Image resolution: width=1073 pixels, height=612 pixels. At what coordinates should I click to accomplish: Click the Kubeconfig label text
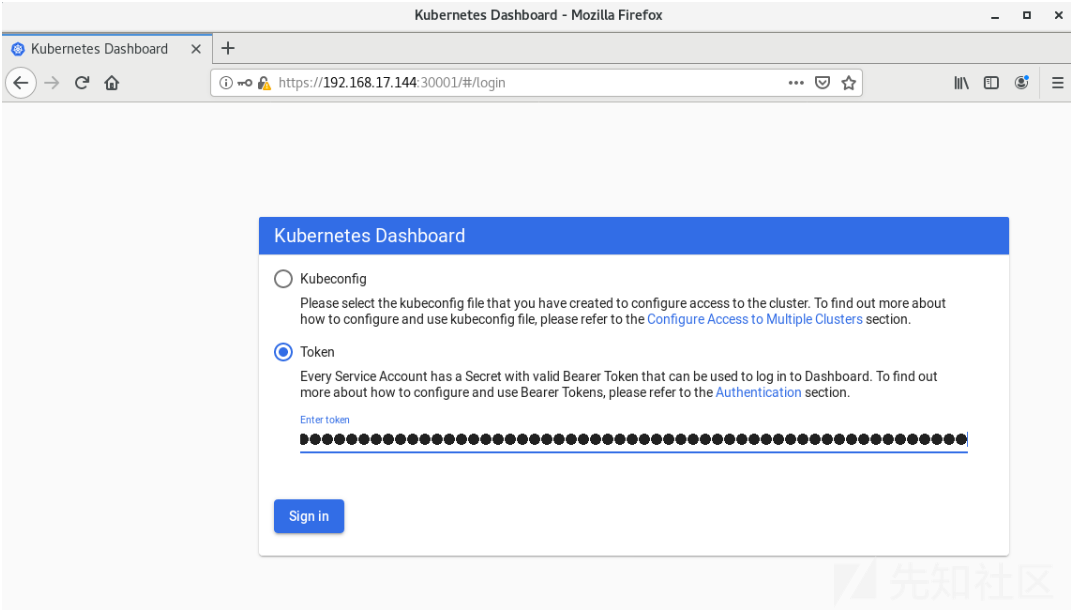point(333,279)
